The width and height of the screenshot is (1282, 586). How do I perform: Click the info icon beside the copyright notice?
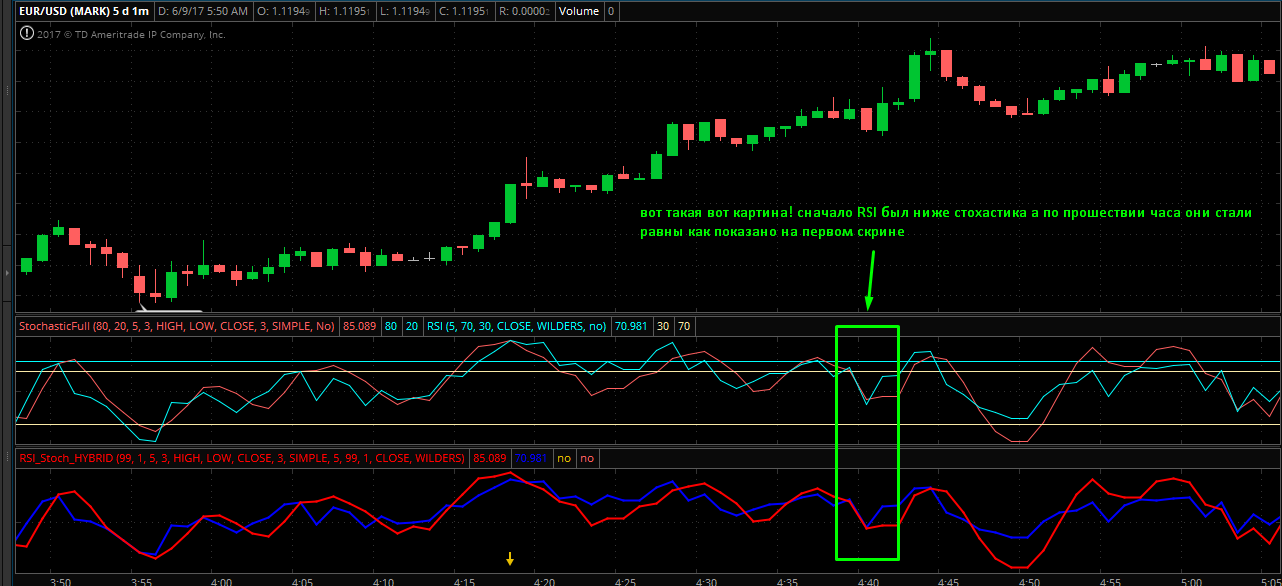pyautogui.click(x=26, y=33)
